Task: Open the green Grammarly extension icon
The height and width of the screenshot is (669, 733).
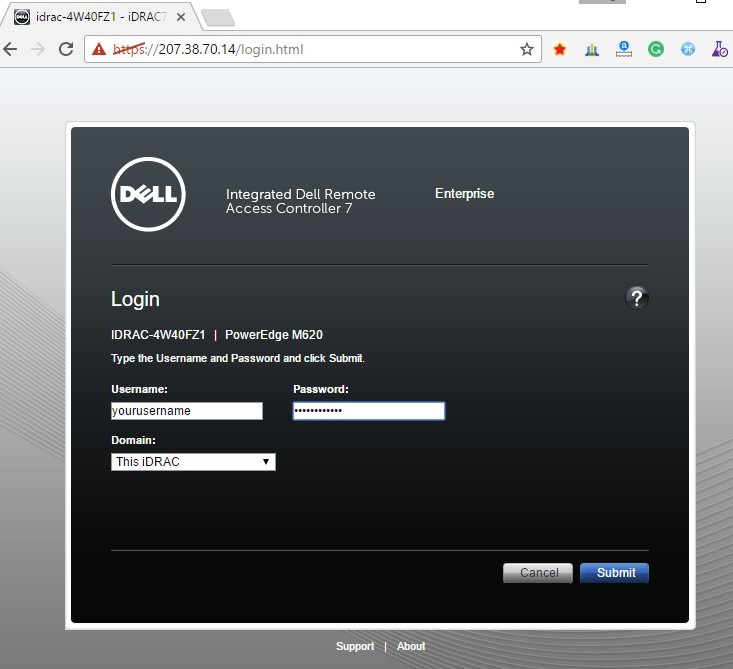Action: click(x=656, y=49)
